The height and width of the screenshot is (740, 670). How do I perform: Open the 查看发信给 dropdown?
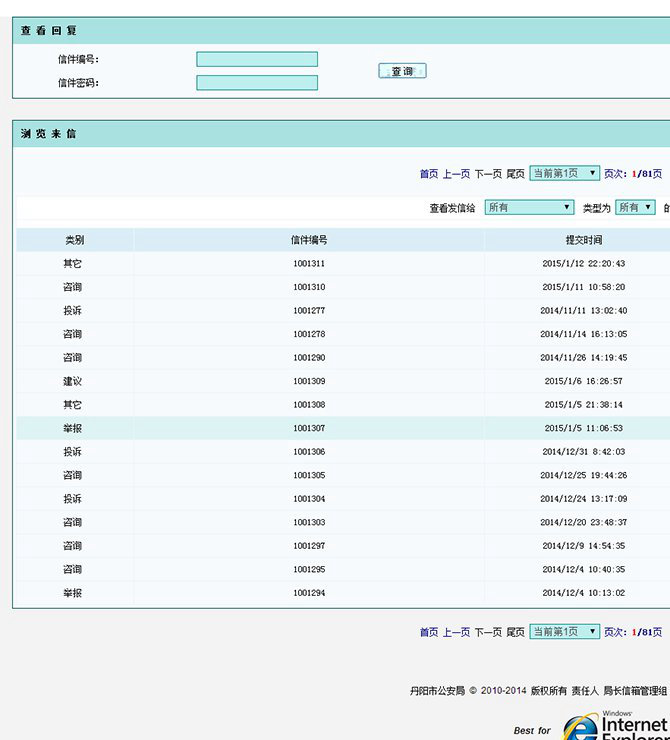click(x=529, y=207)
